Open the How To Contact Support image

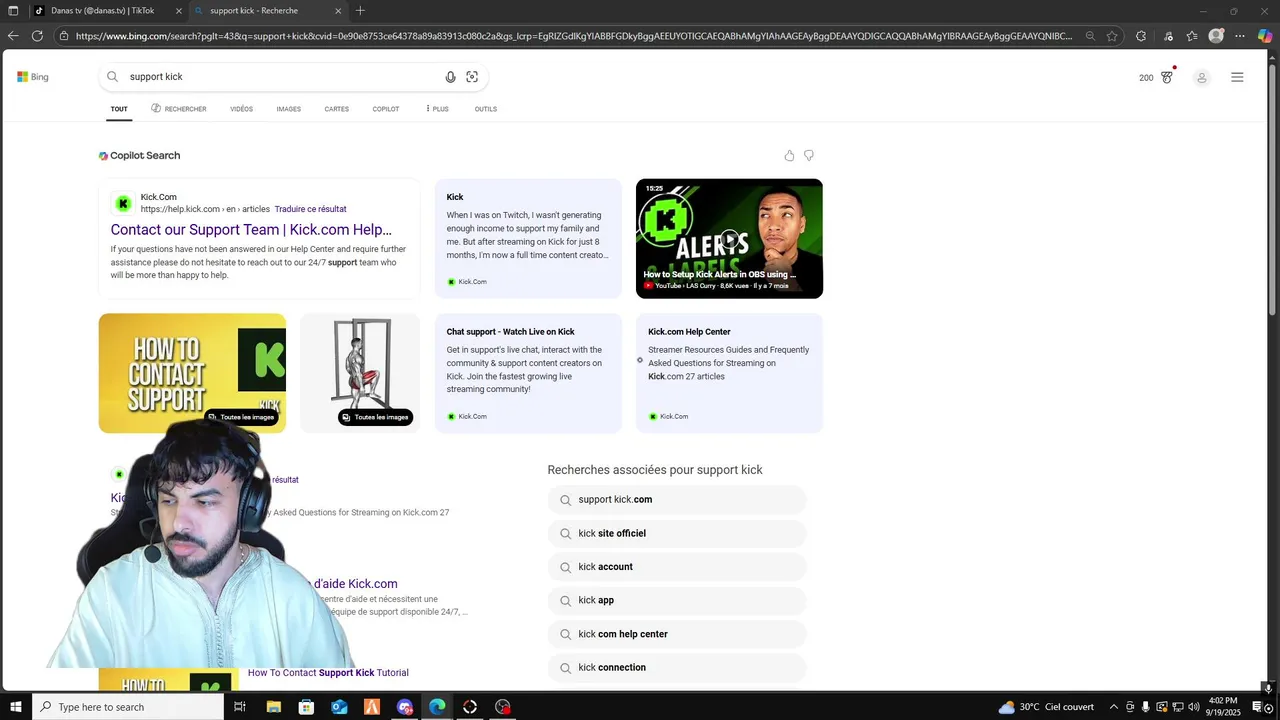click(x=192, y=373)
